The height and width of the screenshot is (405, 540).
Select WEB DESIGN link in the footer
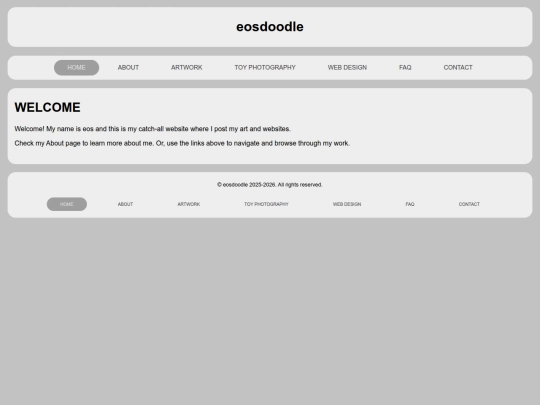click(347, 204)
